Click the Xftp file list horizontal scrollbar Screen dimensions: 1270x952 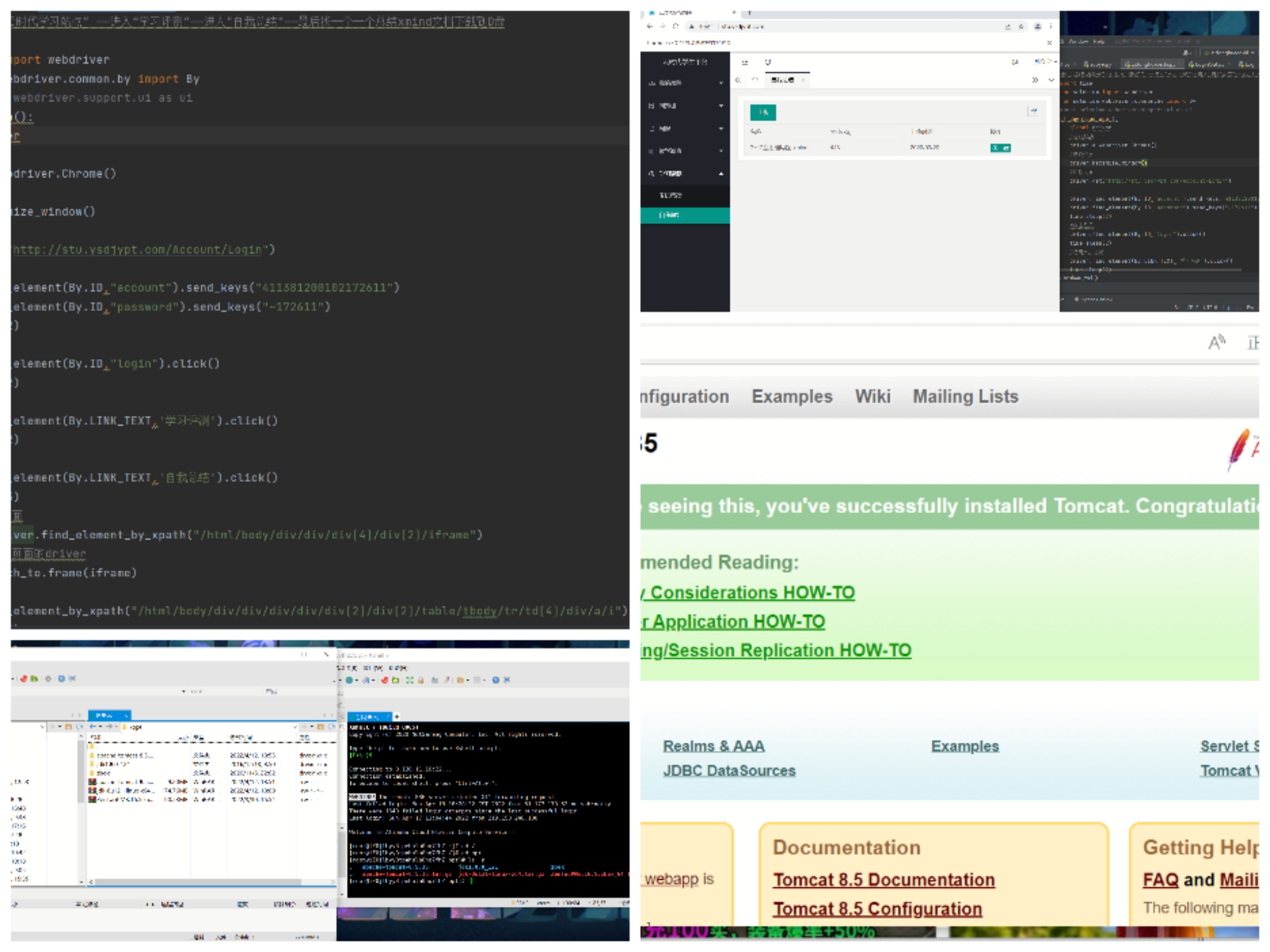coord(198,882)
